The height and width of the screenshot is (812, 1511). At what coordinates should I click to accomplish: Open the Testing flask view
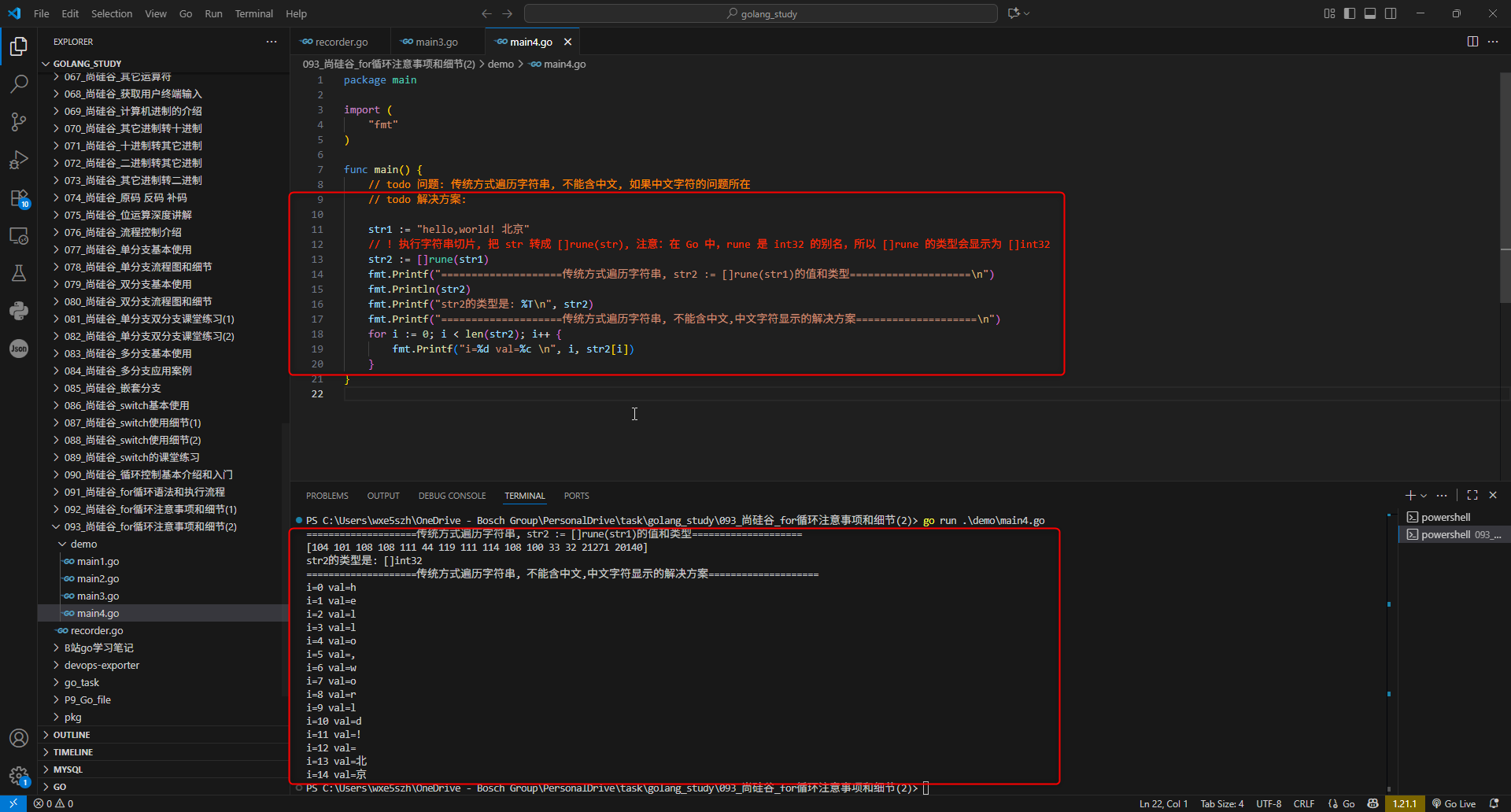19,273
